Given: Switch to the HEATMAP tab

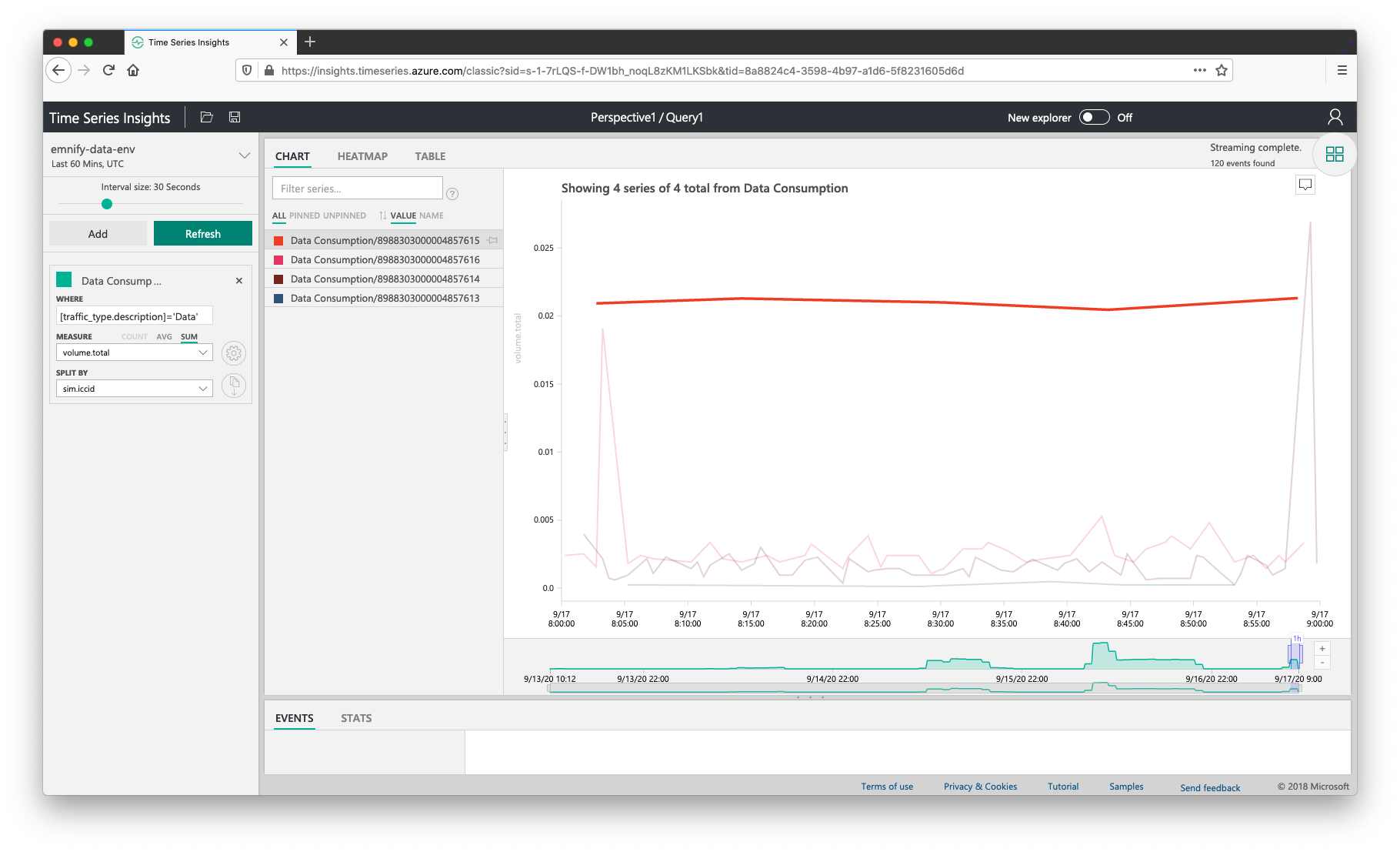Looking at the screenshot, I should click(362, 156).
